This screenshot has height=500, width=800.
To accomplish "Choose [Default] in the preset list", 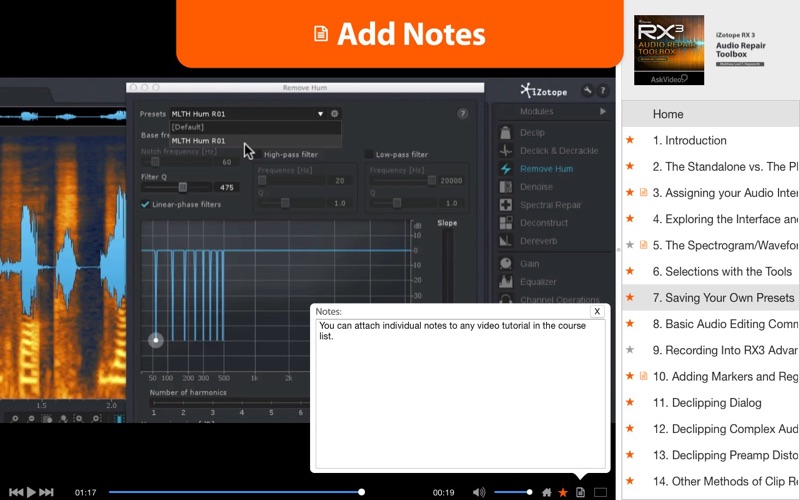I will click(x=255, y=127).
